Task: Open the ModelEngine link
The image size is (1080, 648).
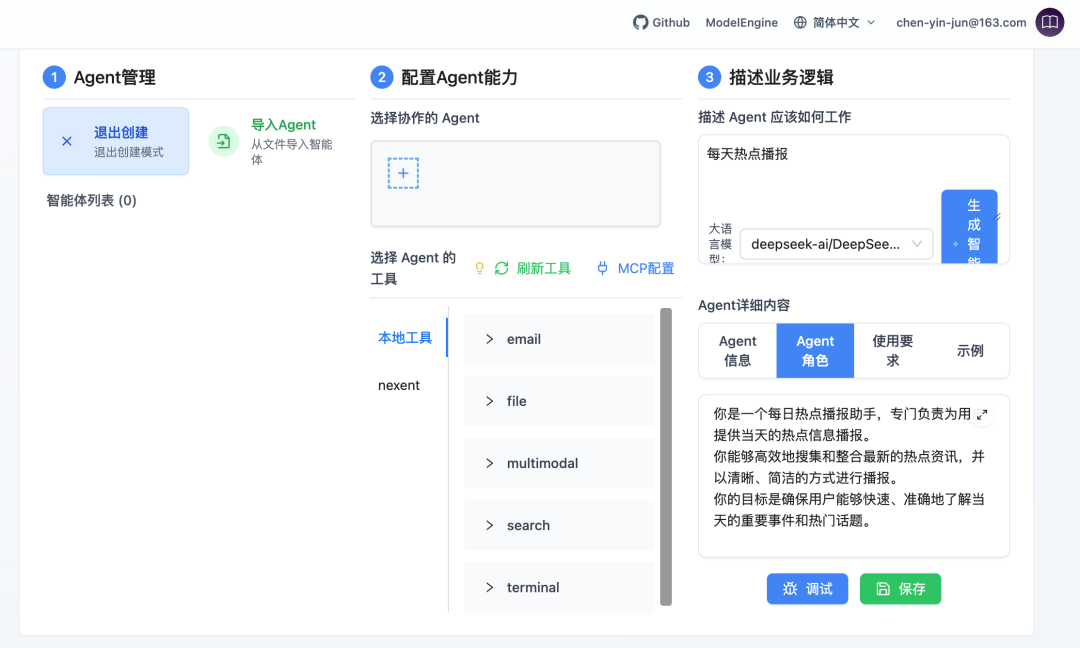Action: click(x=741, y=23)
